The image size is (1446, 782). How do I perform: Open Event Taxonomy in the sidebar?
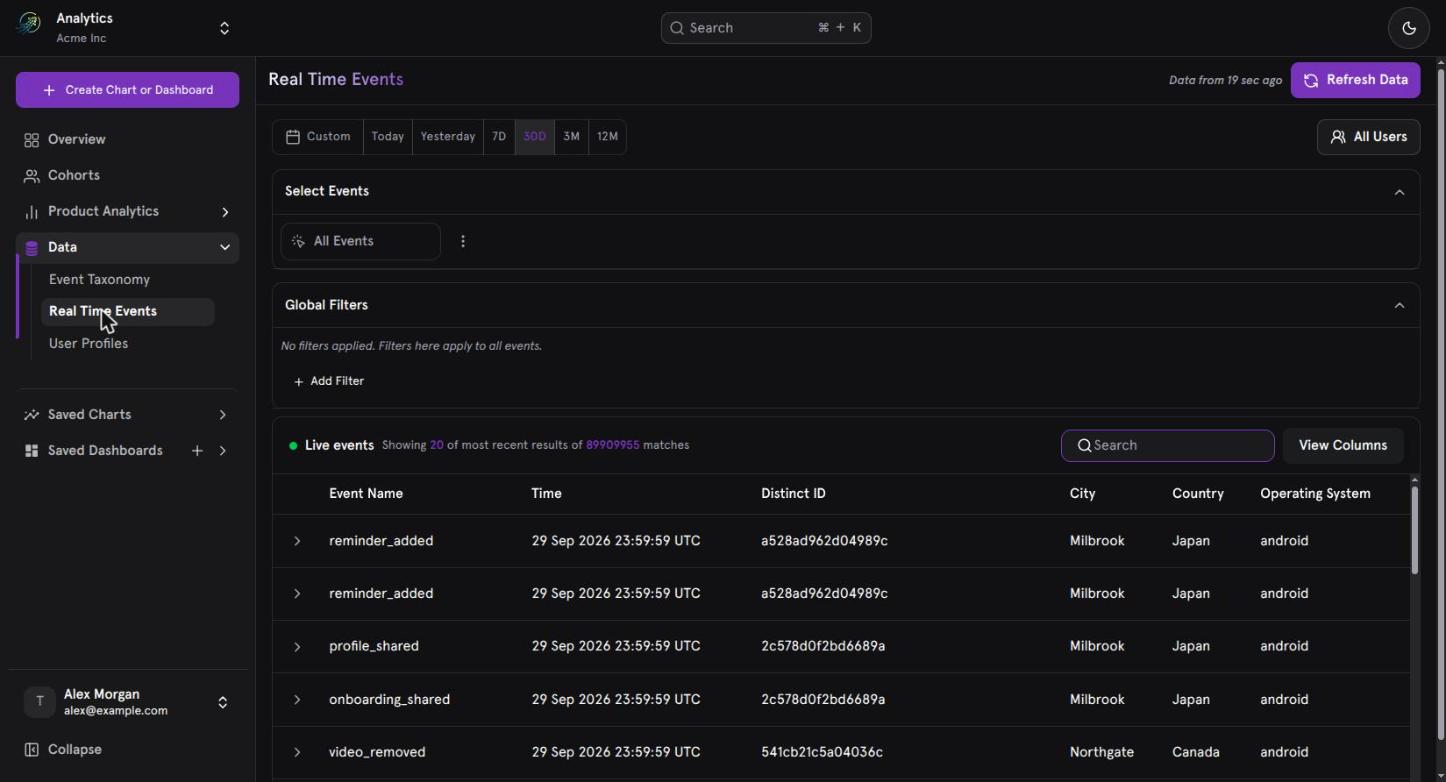pos(99,280)
